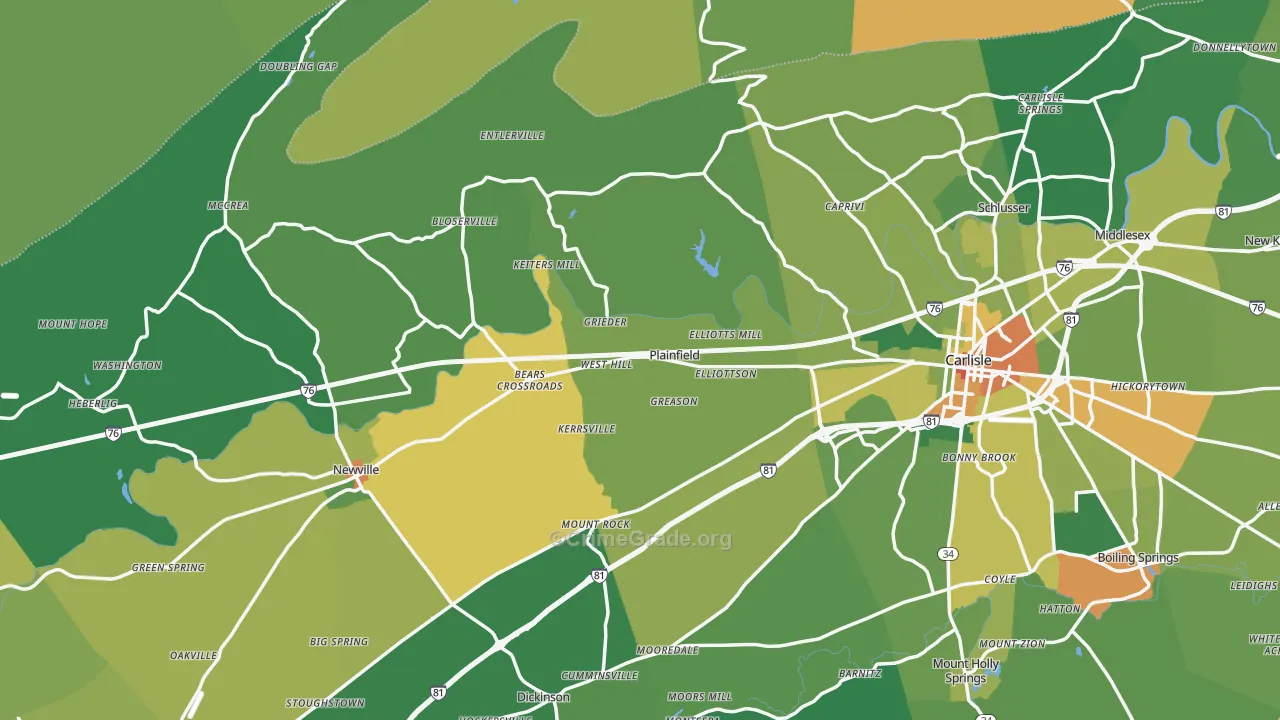Select the Barnitz label

pos(860,674)
